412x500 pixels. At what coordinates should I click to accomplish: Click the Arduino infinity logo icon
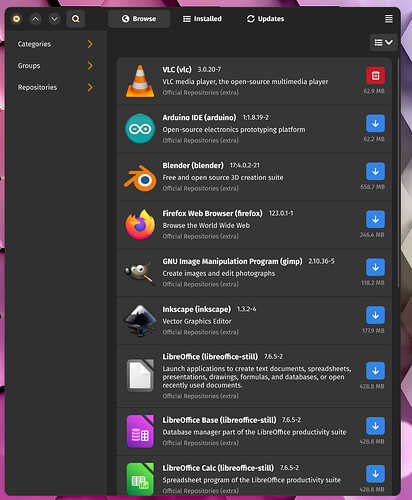pyautogui.click(x=140, y=129)
